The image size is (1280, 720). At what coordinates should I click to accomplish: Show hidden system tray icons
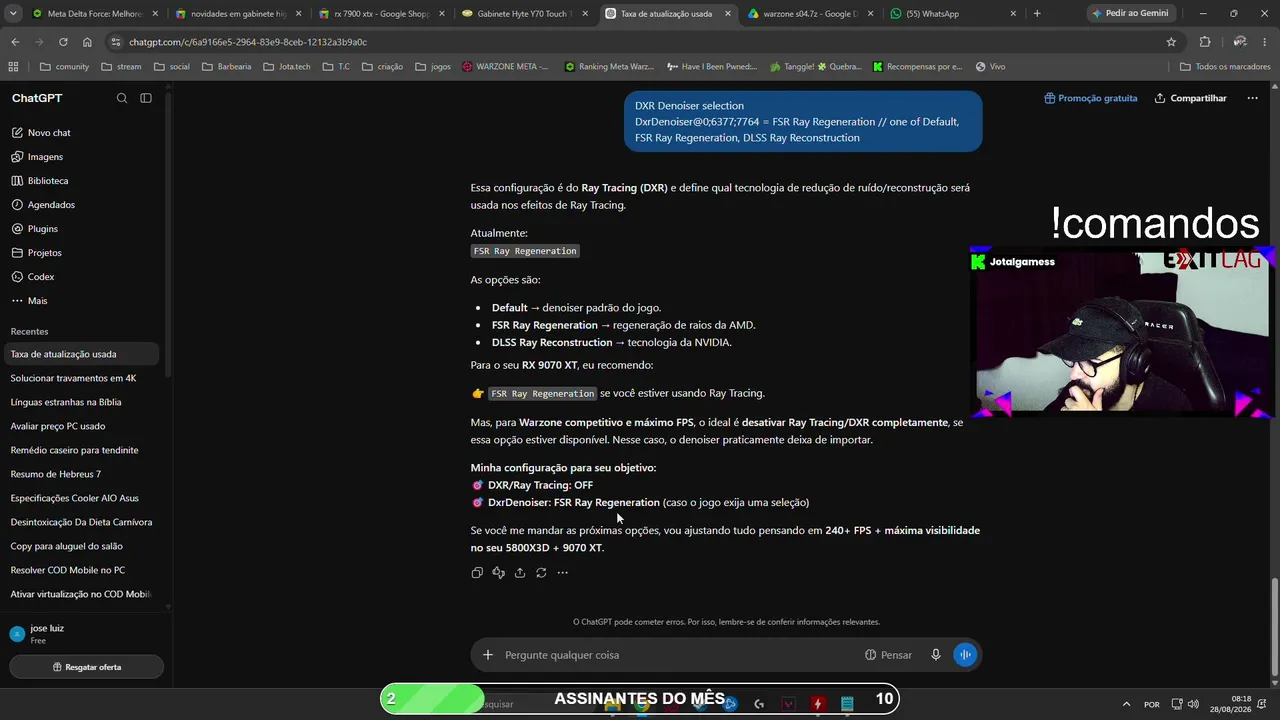pyautogui.click(x=1126, y=704)
